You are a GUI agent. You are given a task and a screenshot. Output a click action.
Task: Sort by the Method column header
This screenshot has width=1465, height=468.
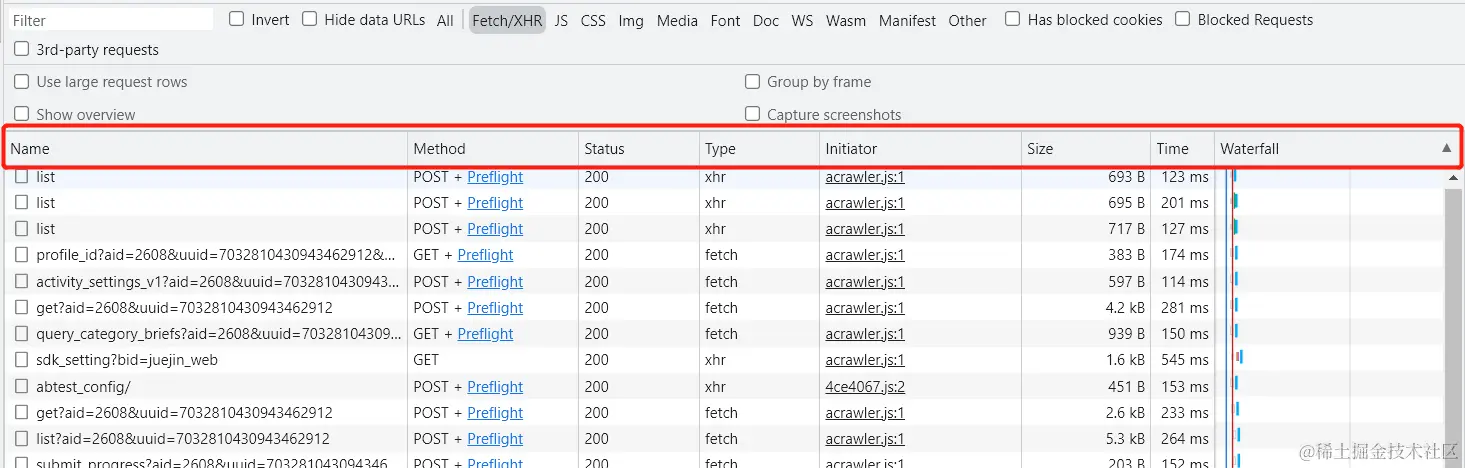pos(493,148)
